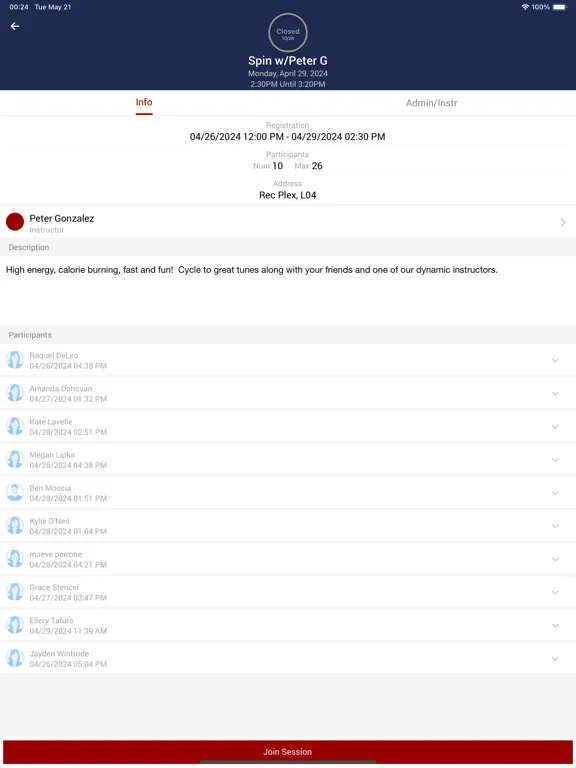This screenshot has width=576, height=768.
Task: Tap the Tue May 21 status date
Action: click(52, 7)
